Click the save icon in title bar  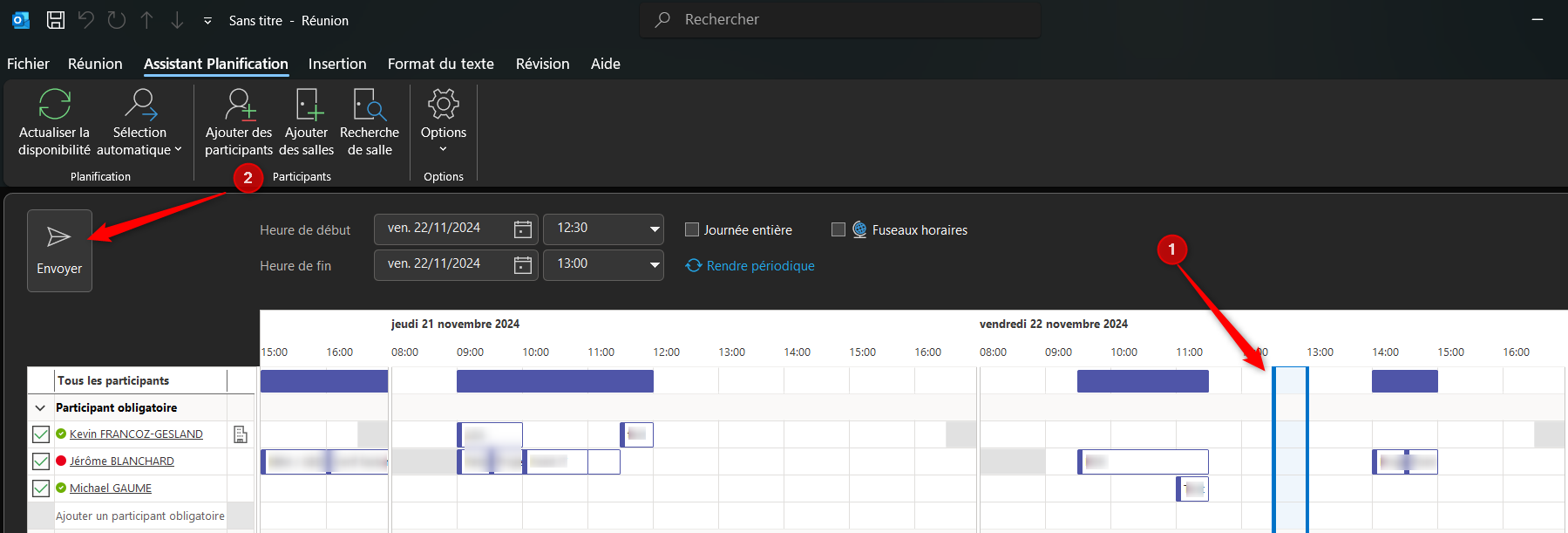pos(56,20)
